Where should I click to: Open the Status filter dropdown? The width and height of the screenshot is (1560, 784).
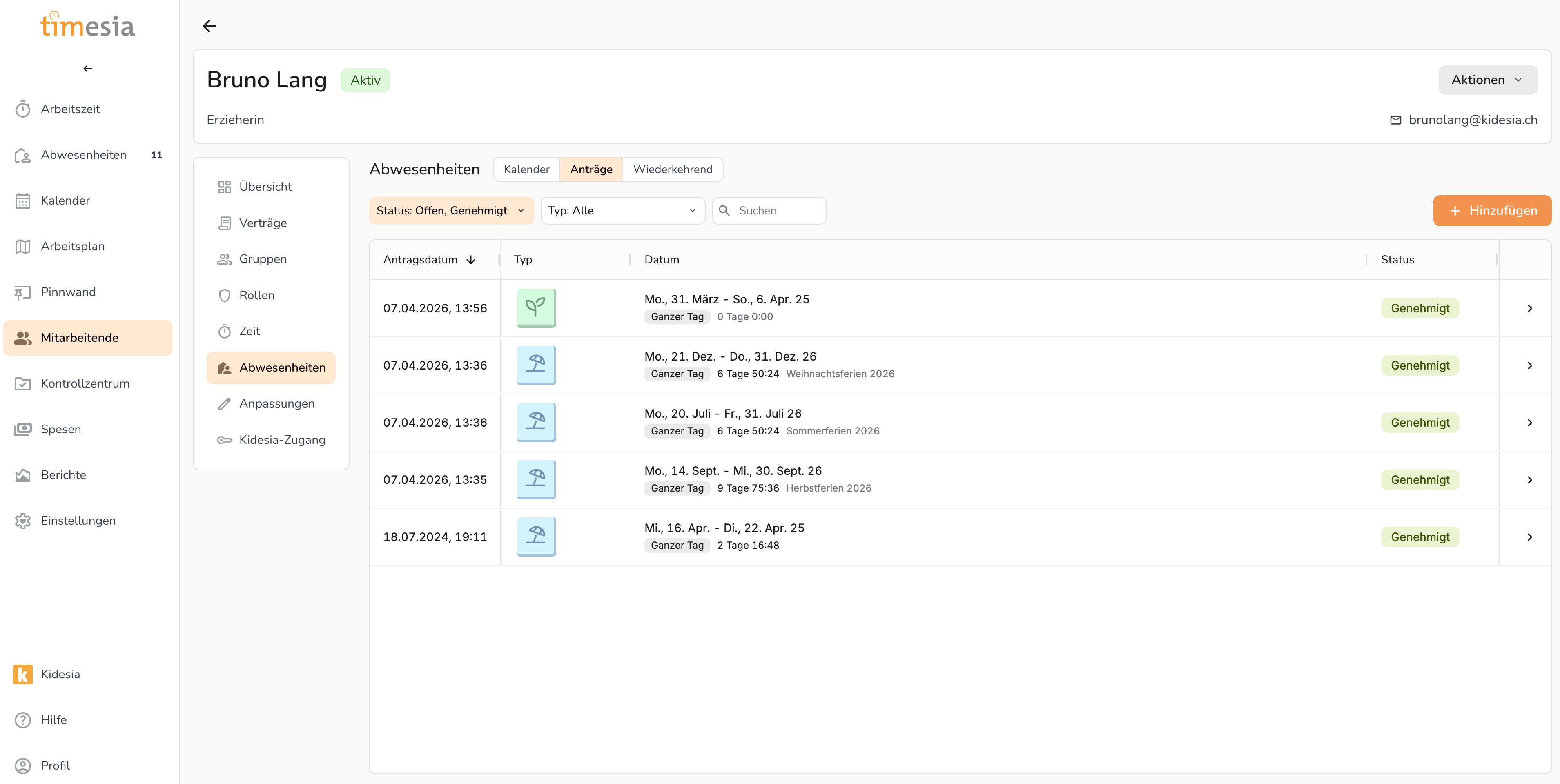[x=450, y=211]
